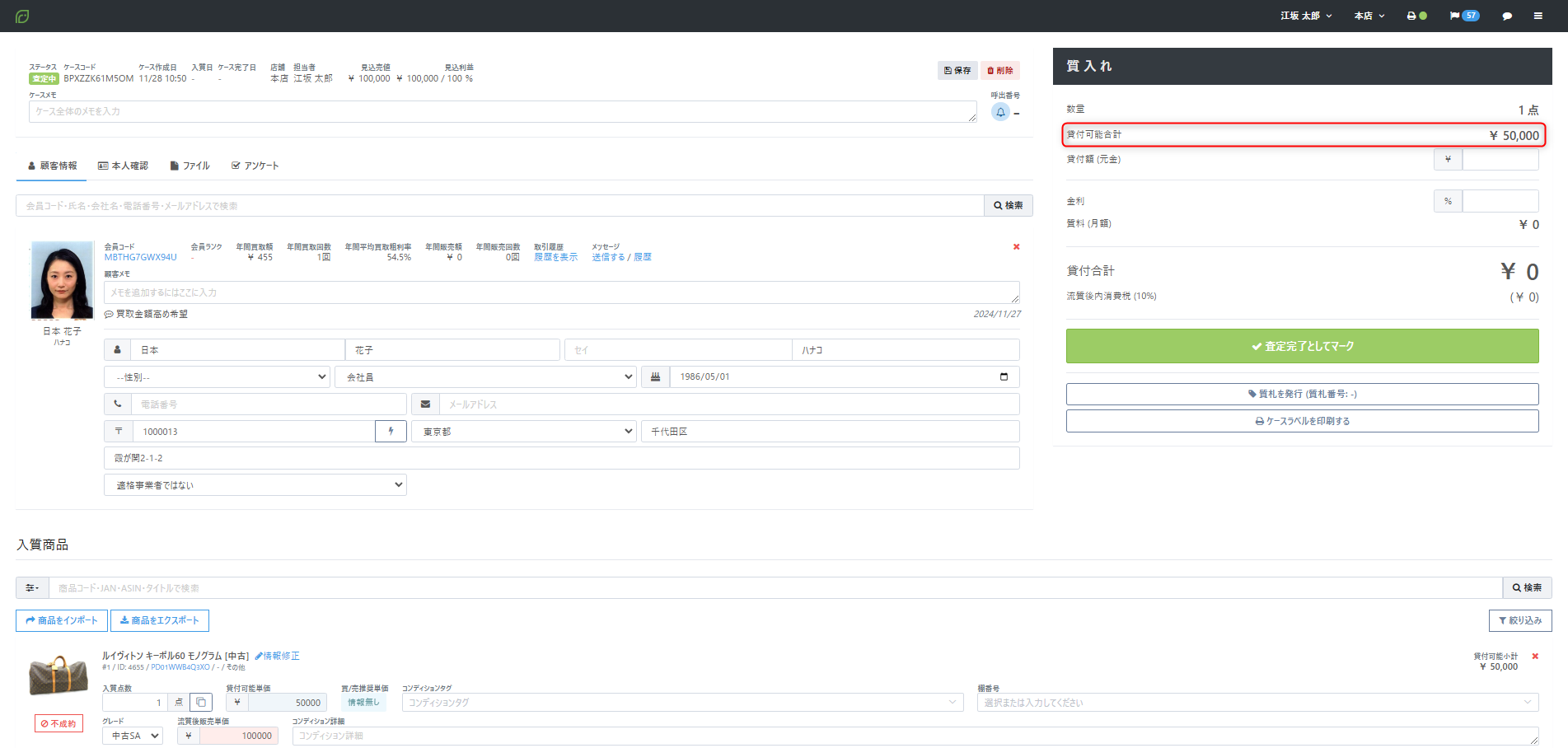1568x748 pixels.
Task: Remove the Louis Vuitton item with red X
Action: tap(1535, 656)
